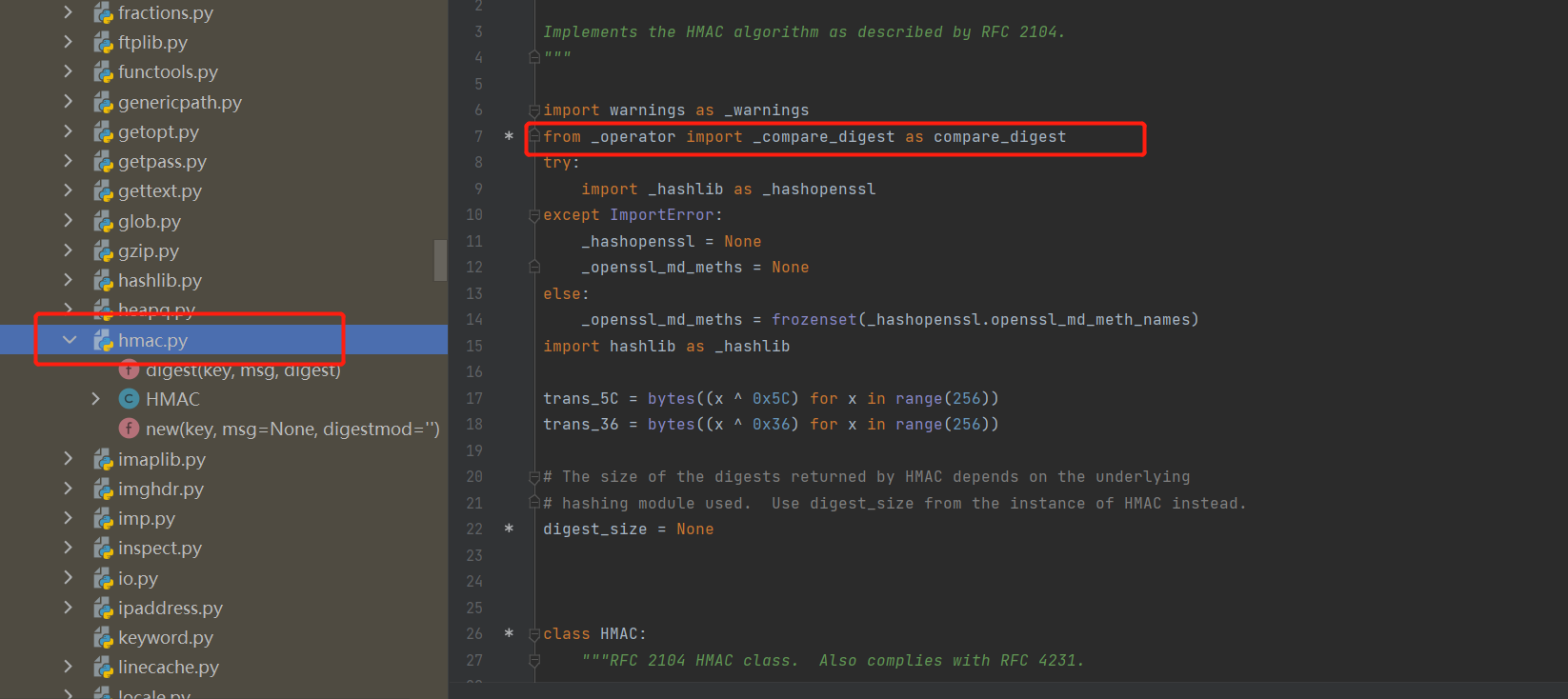Click the gettext.py file icon

point(103,191)
